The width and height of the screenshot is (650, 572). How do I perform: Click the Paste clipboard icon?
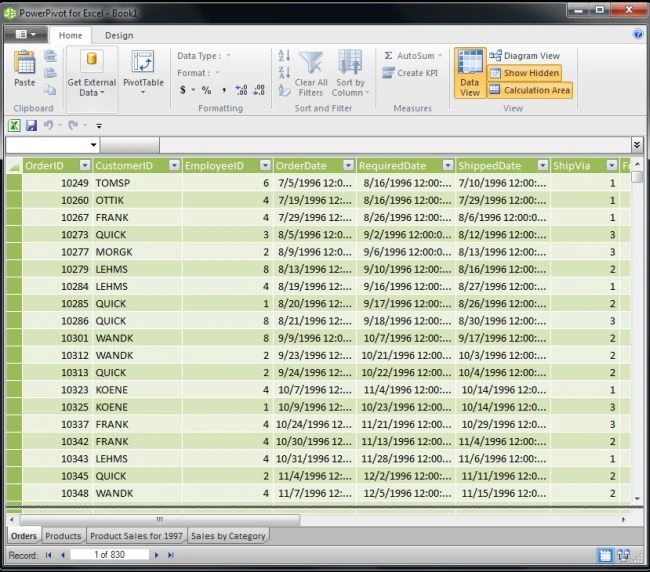coord(25,62)
